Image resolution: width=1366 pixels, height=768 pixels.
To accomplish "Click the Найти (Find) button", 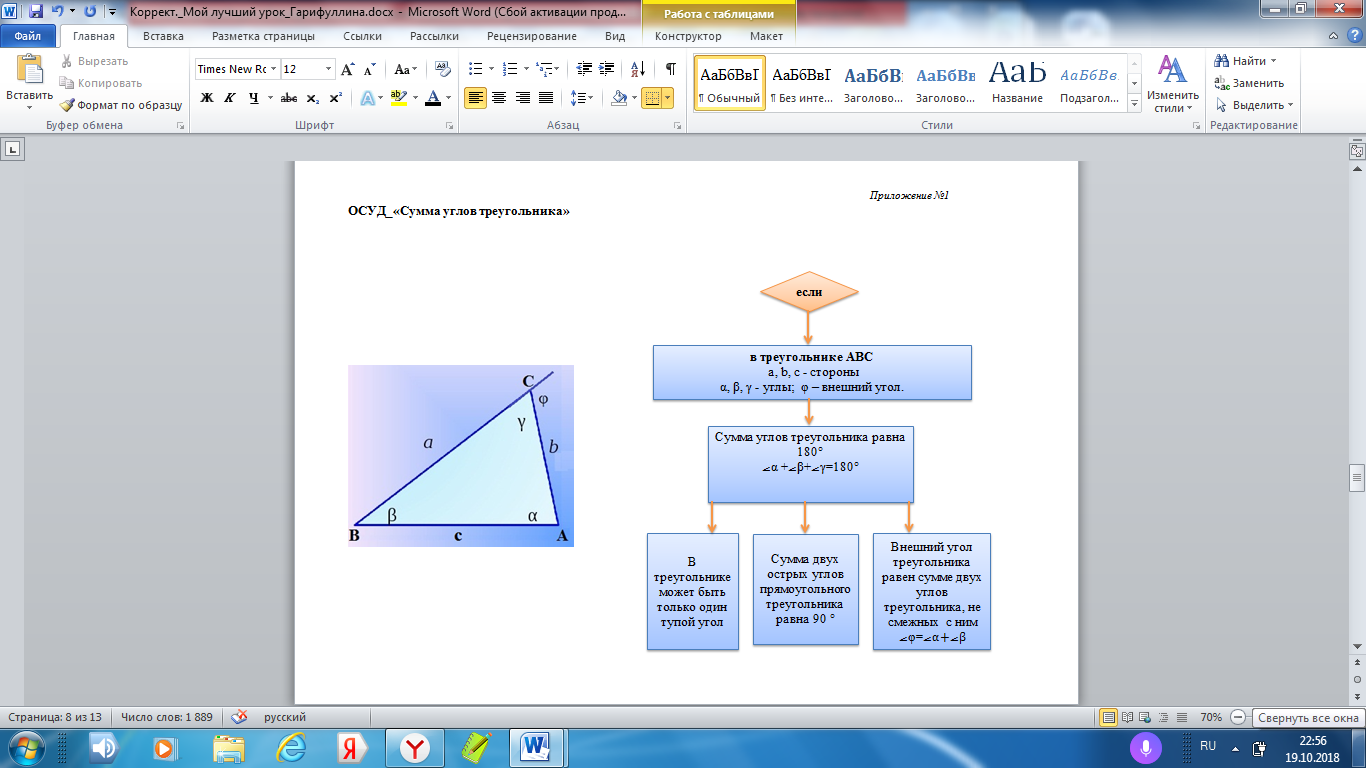I will point(1248,61).
